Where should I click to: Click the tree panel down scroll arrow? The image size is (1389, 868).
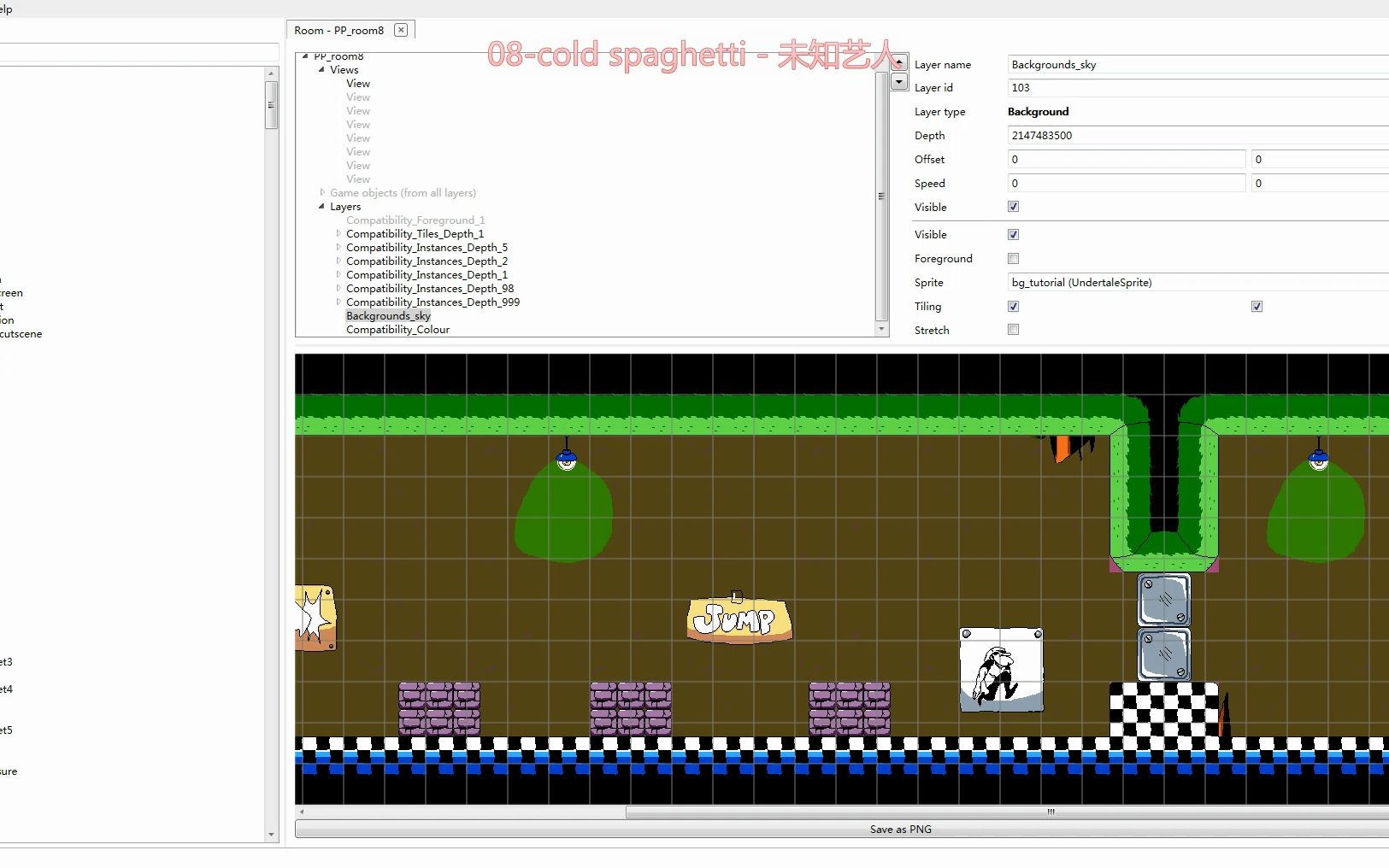coord(882,330)
